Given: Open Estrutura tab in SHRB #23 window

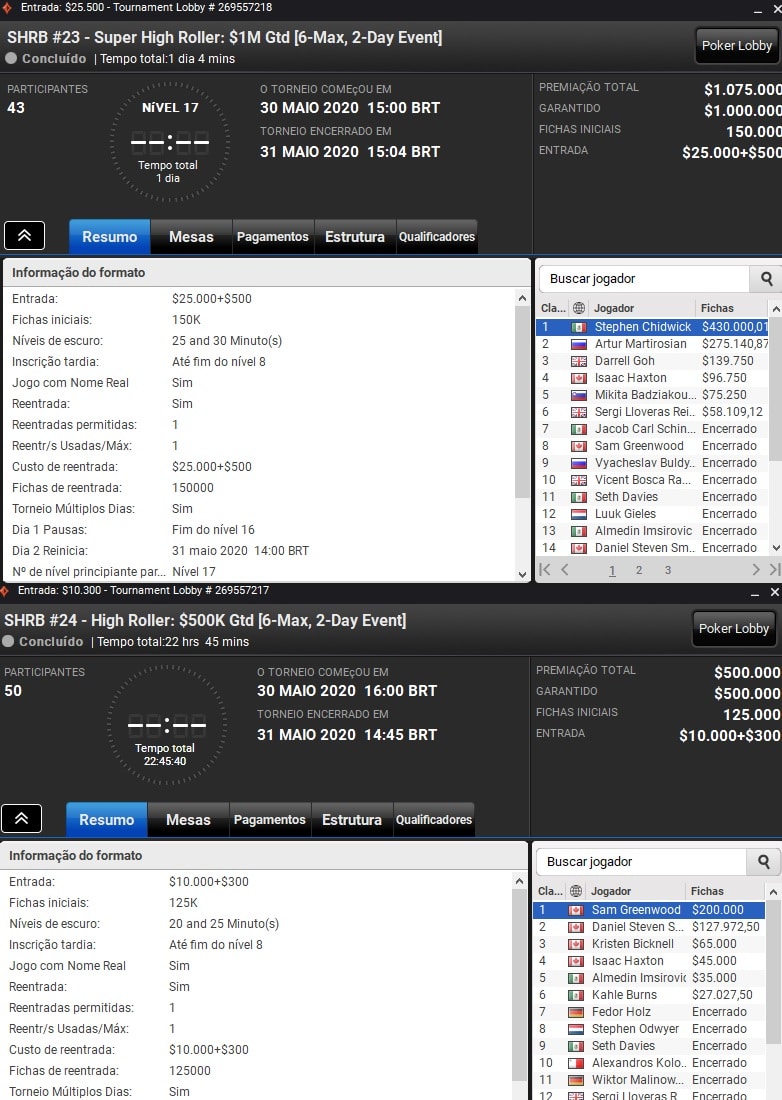Looking at the screenshot, I should (x=355, y=236).
